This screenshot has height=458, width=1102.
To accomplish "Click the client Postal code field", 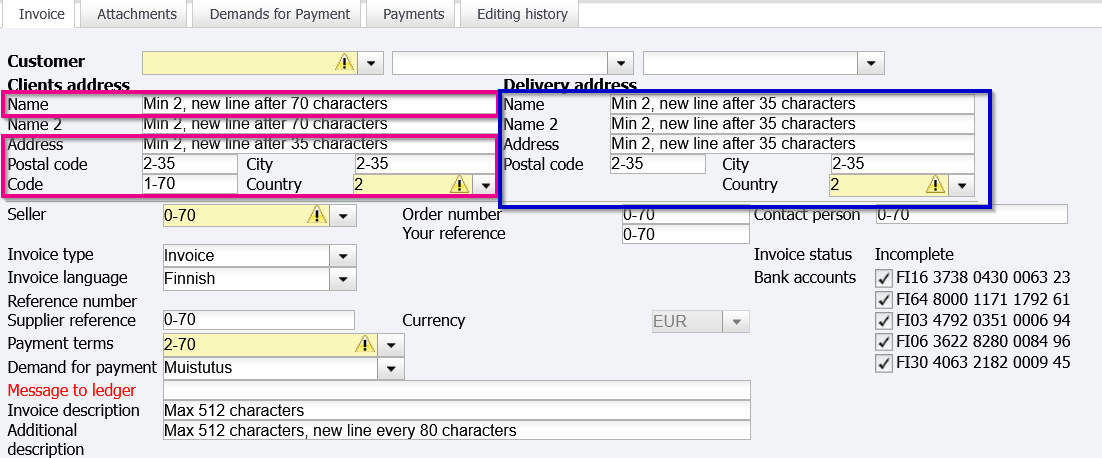I will tap(190, 164).
